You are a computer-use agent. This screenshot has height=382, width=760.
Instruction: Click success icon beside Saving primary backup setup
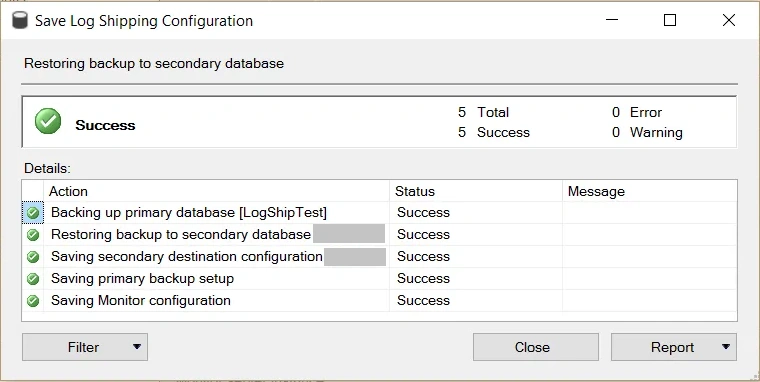coord(33,279)
